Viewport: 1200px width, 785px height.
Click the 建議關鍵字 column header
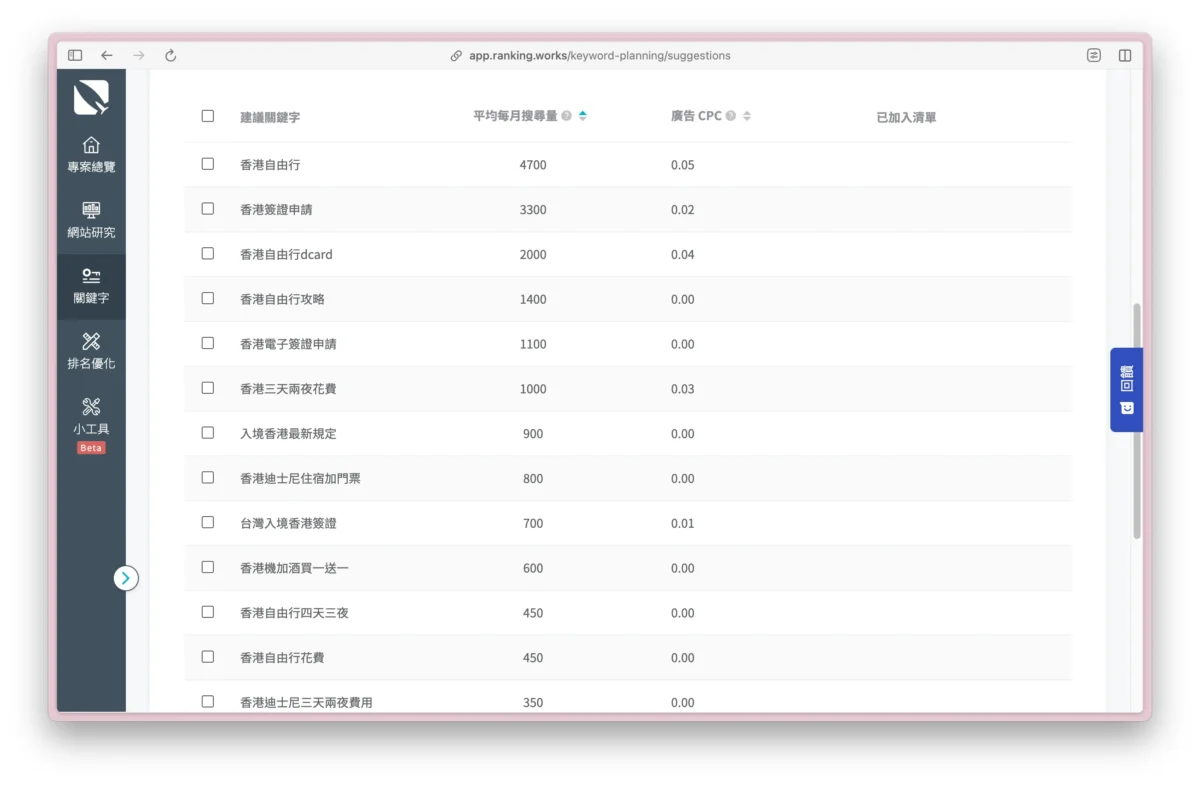pos(270,117)
